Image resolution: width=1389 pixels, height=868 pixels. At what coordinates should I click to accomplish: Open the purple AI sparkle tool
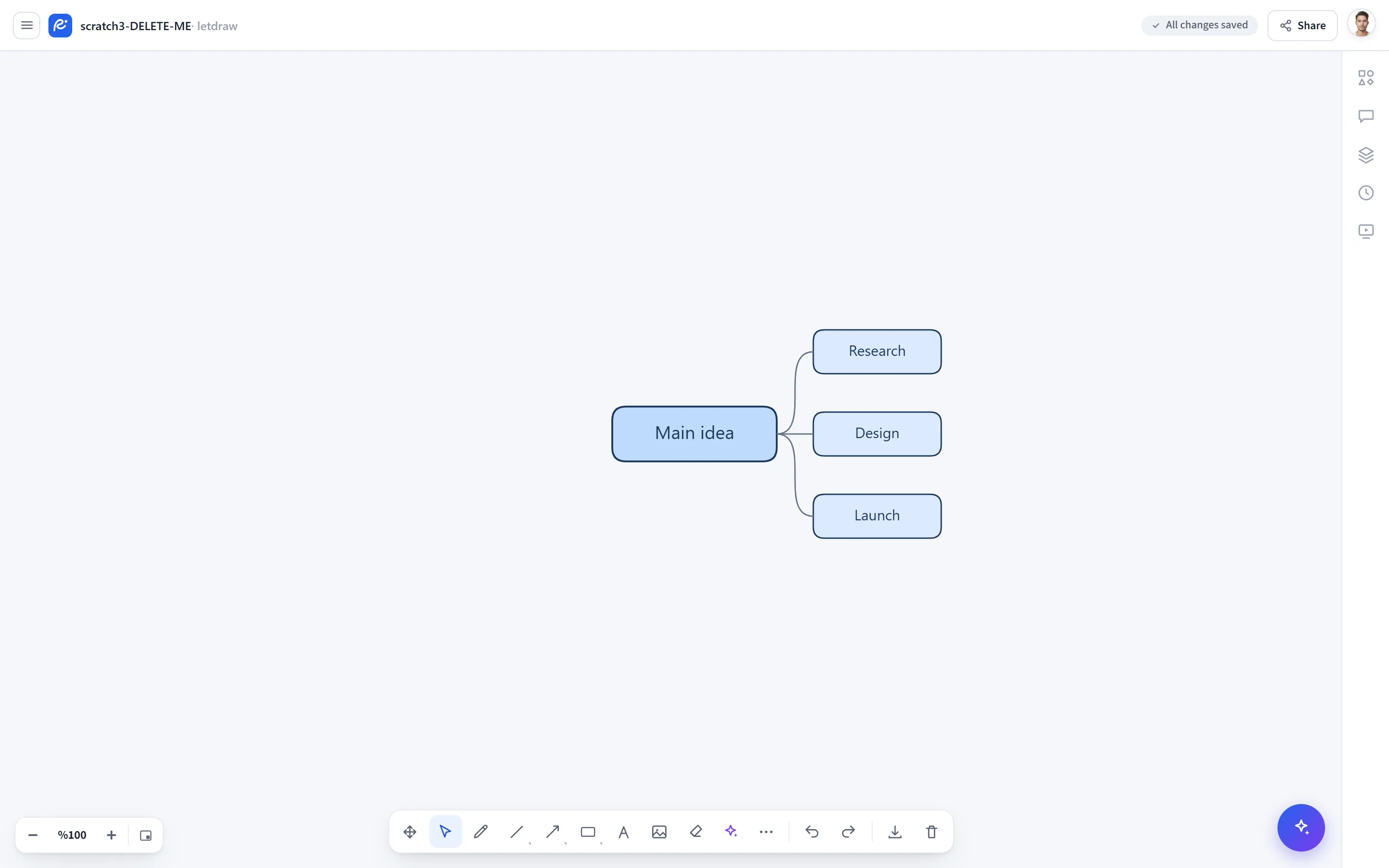tap(731, 832)
